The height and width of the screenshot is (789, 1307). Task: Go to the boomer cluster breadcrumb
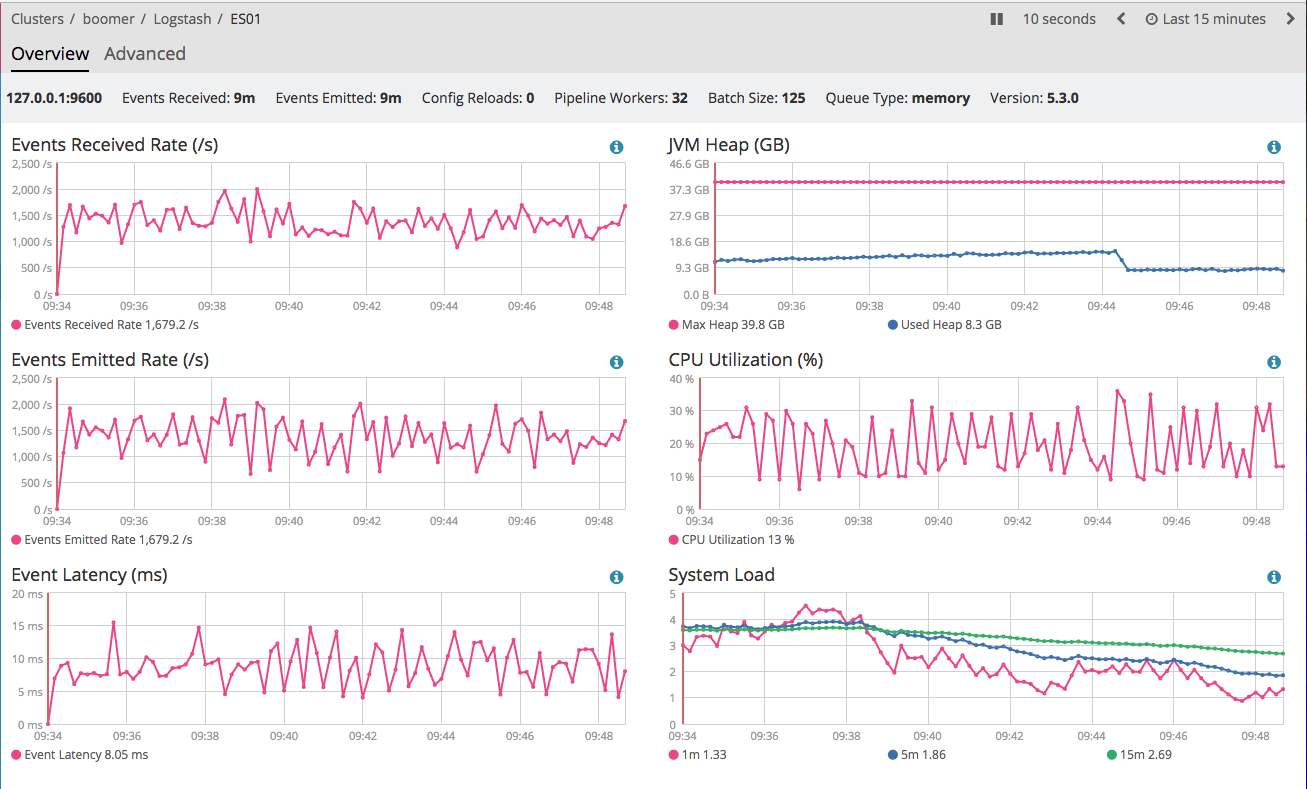point(109,19)
